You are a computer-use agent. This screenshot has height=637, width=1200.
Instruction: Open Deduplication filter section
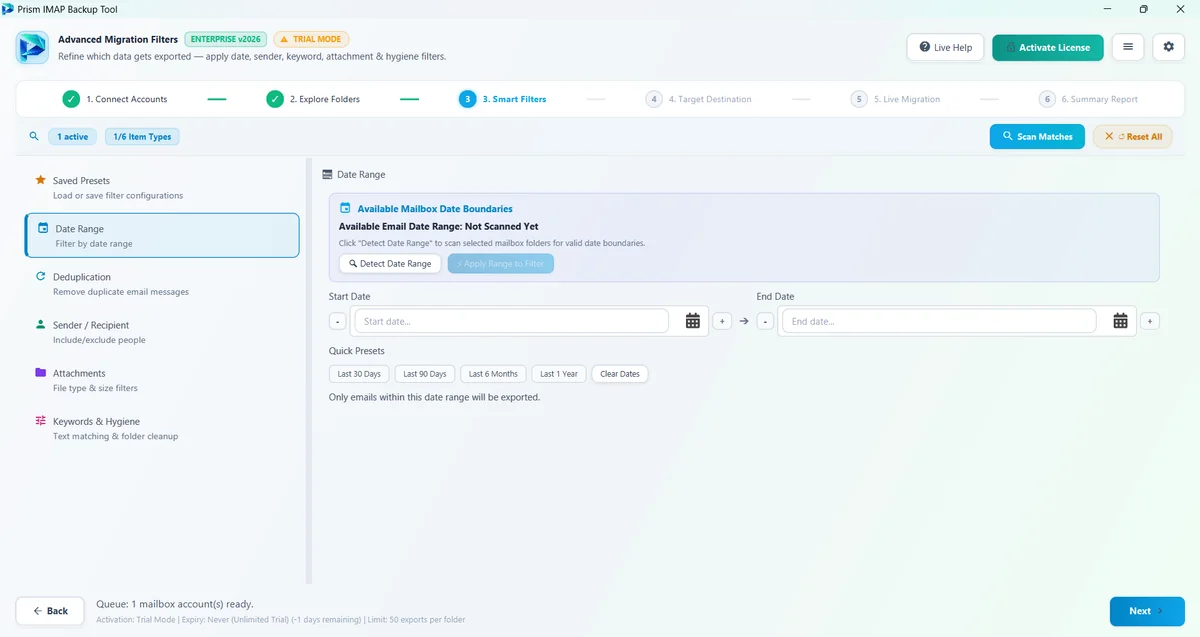(x=162, y=284)
